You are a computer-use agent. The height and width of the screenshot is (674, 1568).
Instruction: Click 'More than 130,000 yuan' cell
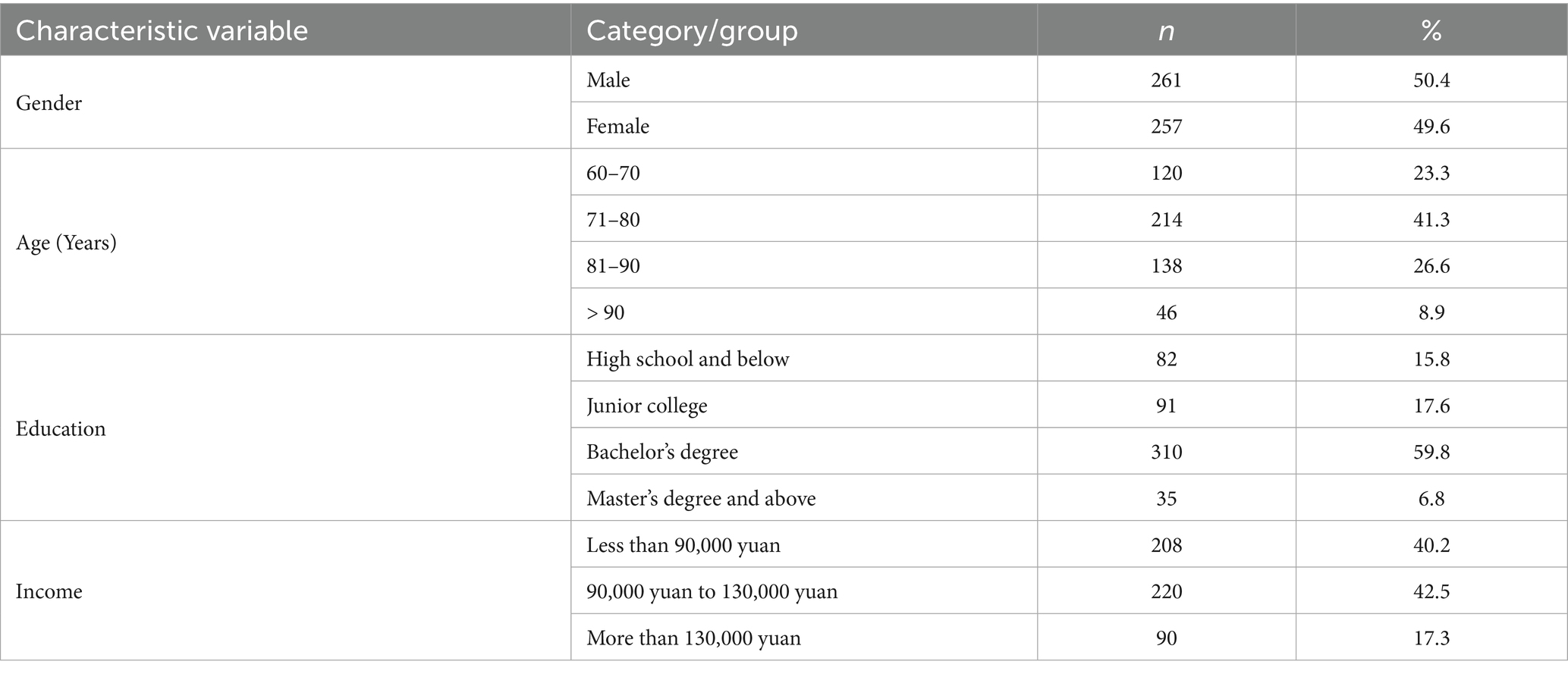(693, 638)
